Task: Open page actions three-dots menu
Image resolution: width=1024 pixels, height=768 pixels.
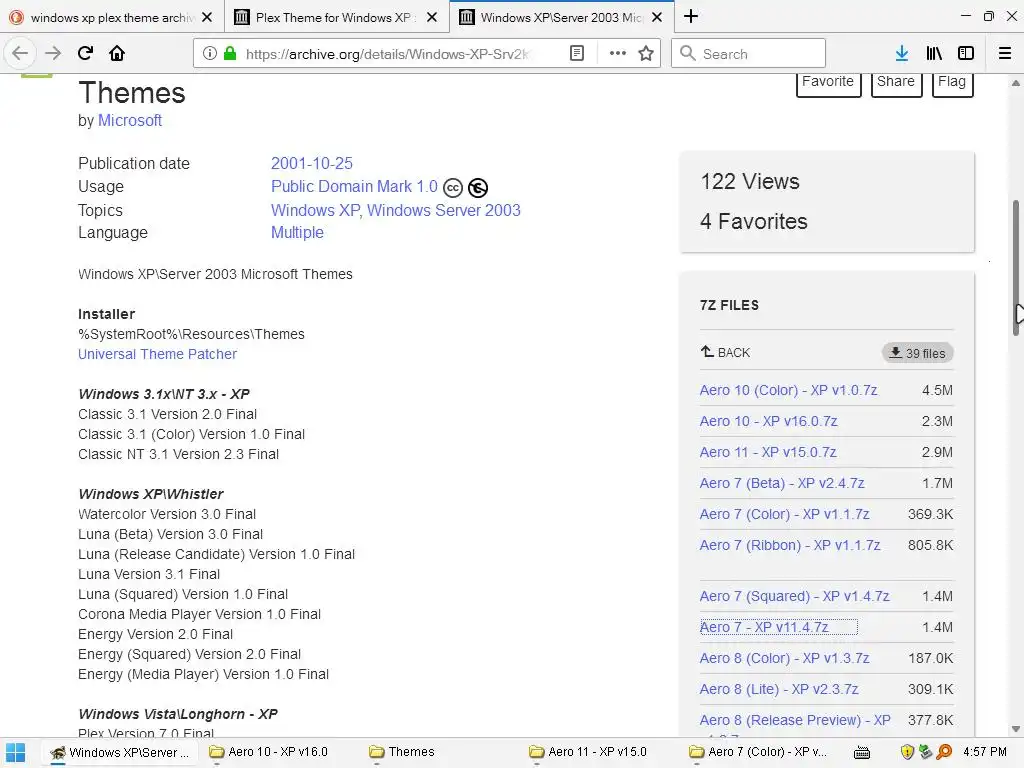Action: pos(617,54)
